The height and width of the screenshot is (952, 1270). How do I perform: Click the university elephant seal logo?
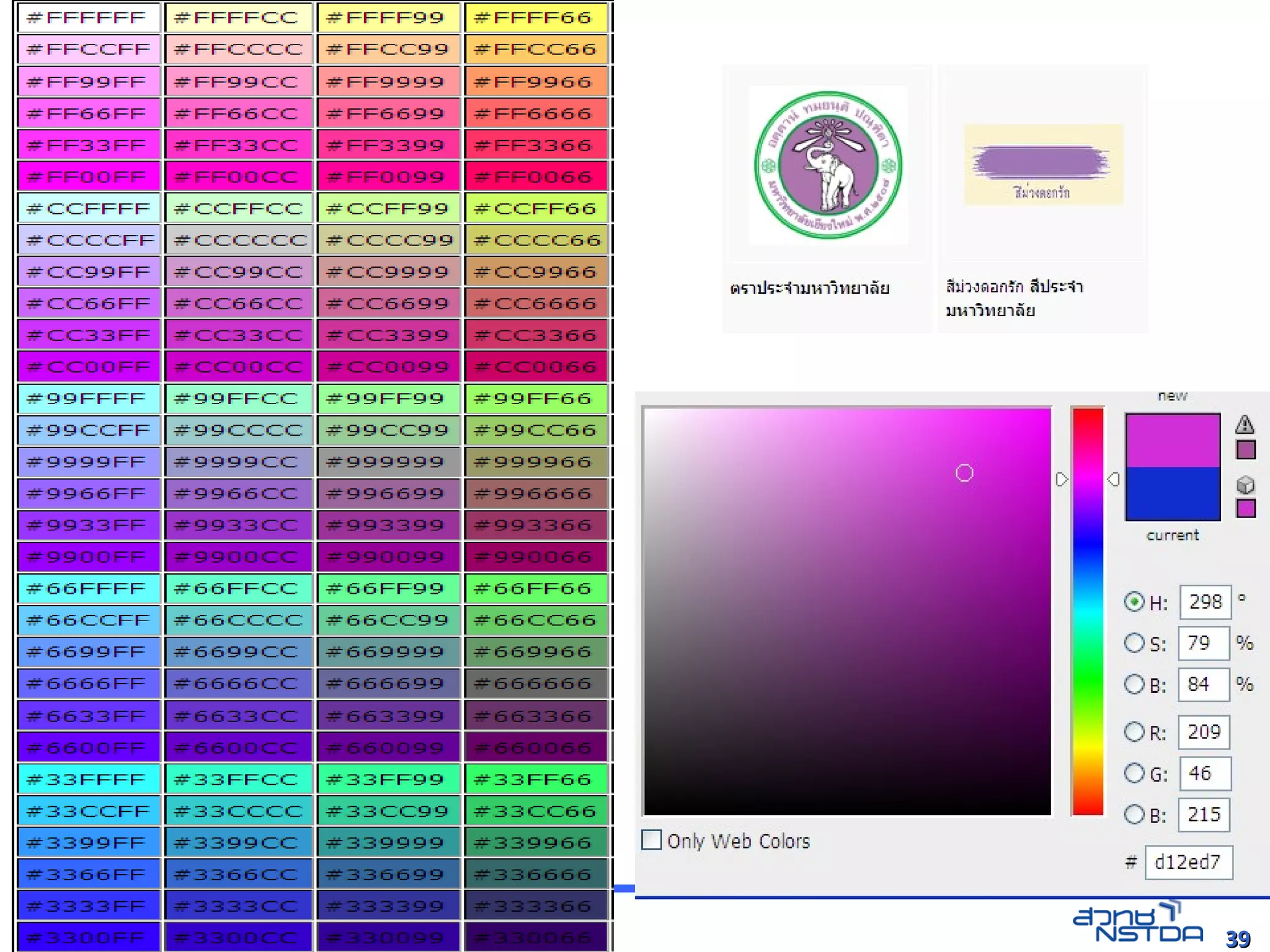828,165
